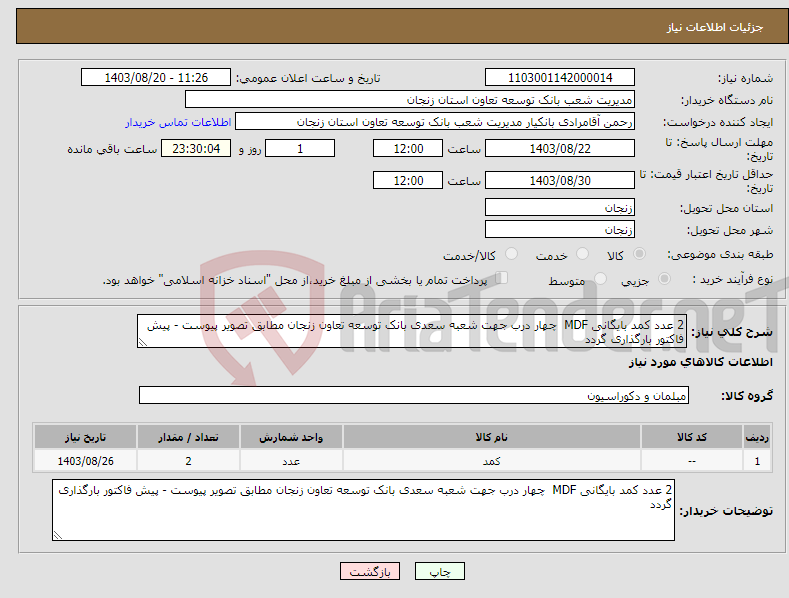Click the اطلاعات کالاهای مورد نیاز heading
This screenshot has height=598, width=789.
[700, 362]
